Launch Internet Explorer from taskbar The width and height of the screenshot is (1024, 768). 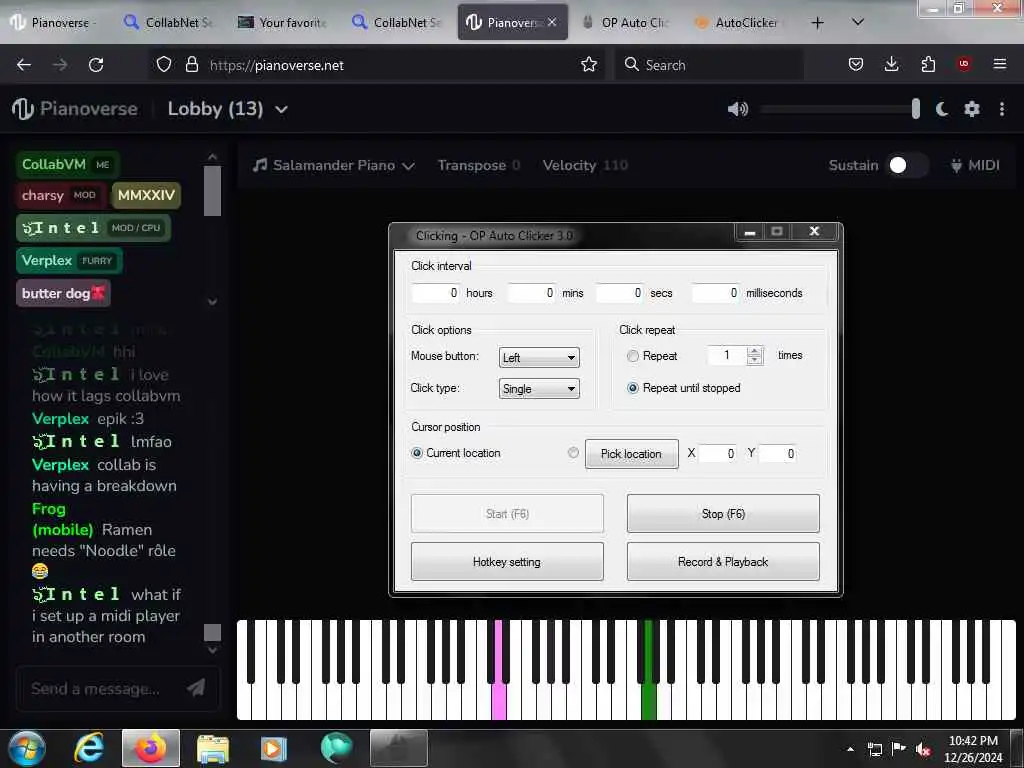pyautogui.click(x=89, y=748)
